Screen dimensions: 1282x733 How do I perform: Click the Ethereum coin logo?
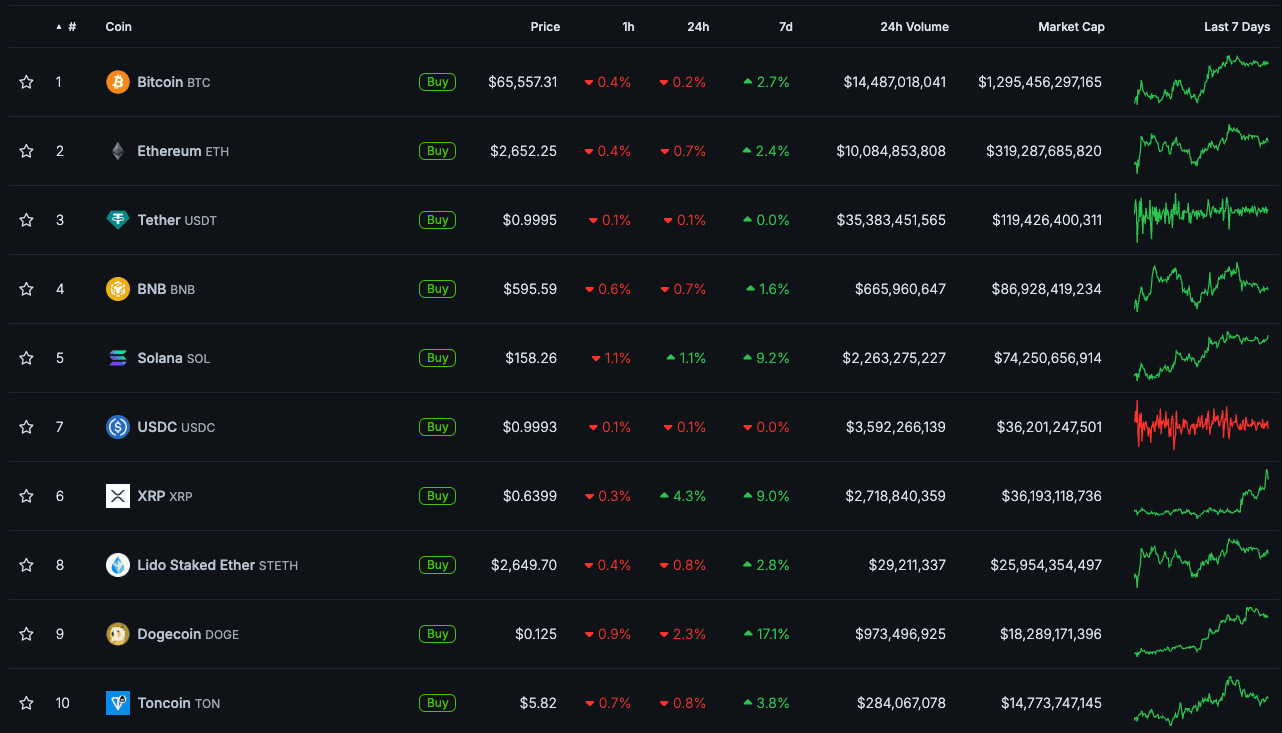pyautogui.click(x=118, y=151)
